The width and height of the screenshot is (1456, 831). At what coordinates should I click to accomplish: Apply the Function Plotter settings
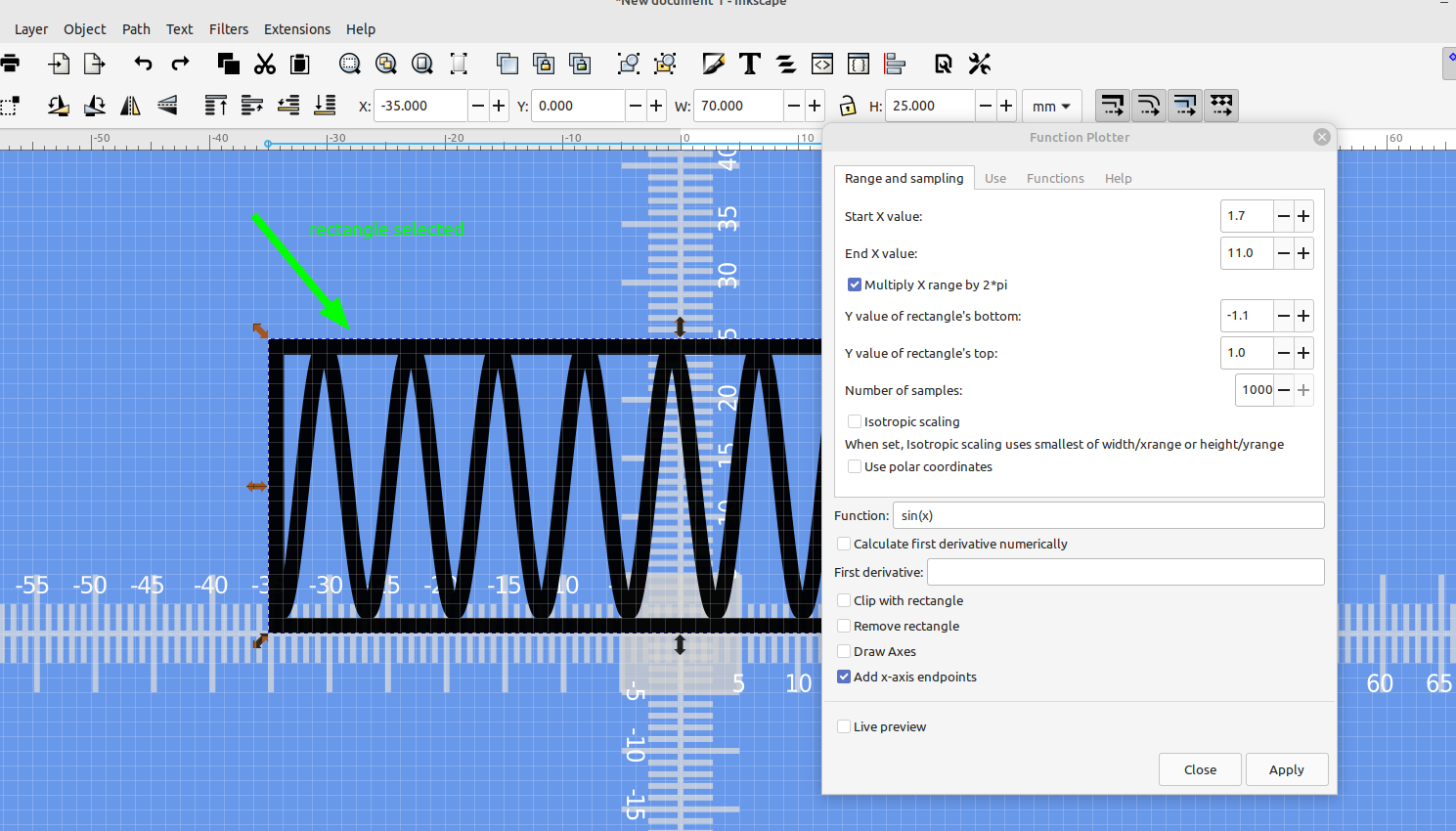point(1286,769)
